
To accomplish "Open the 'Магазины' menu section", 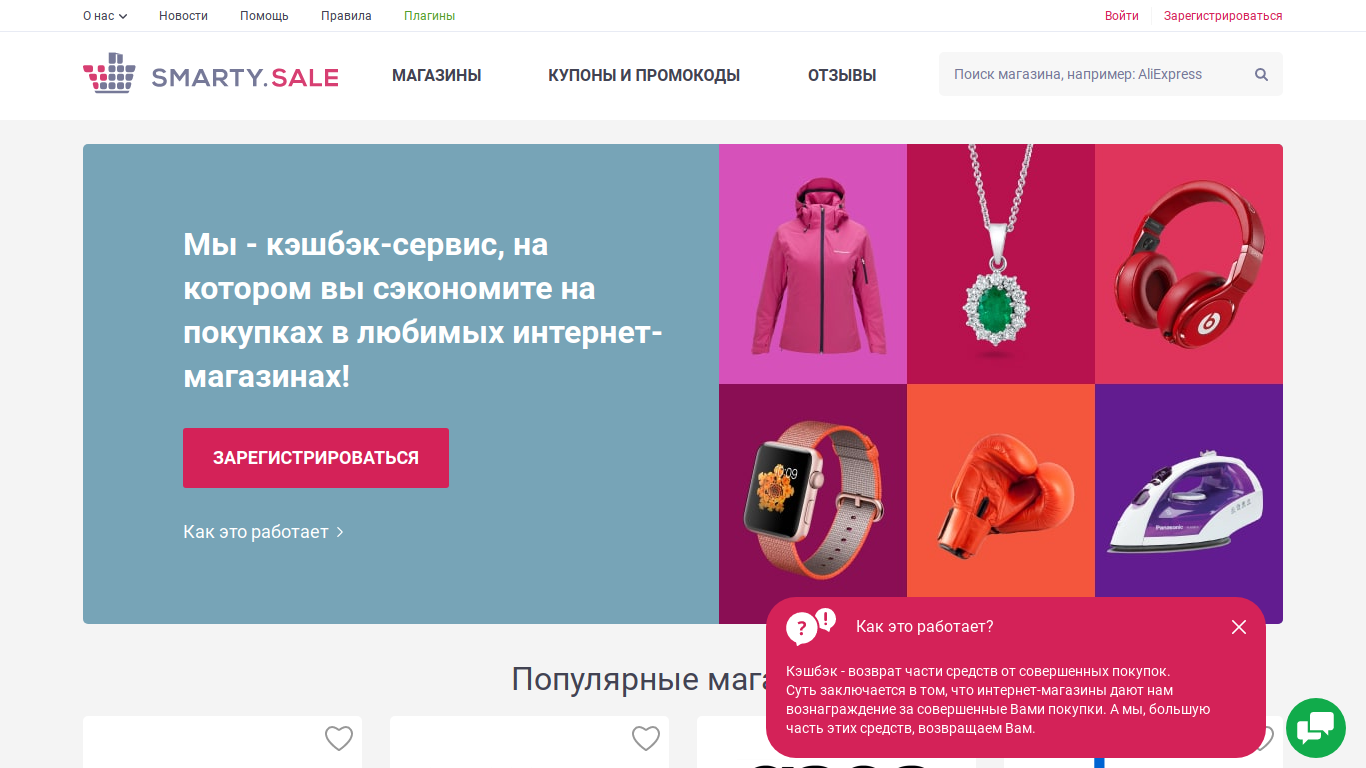I will pyautogui.click(x=437, y=75).
